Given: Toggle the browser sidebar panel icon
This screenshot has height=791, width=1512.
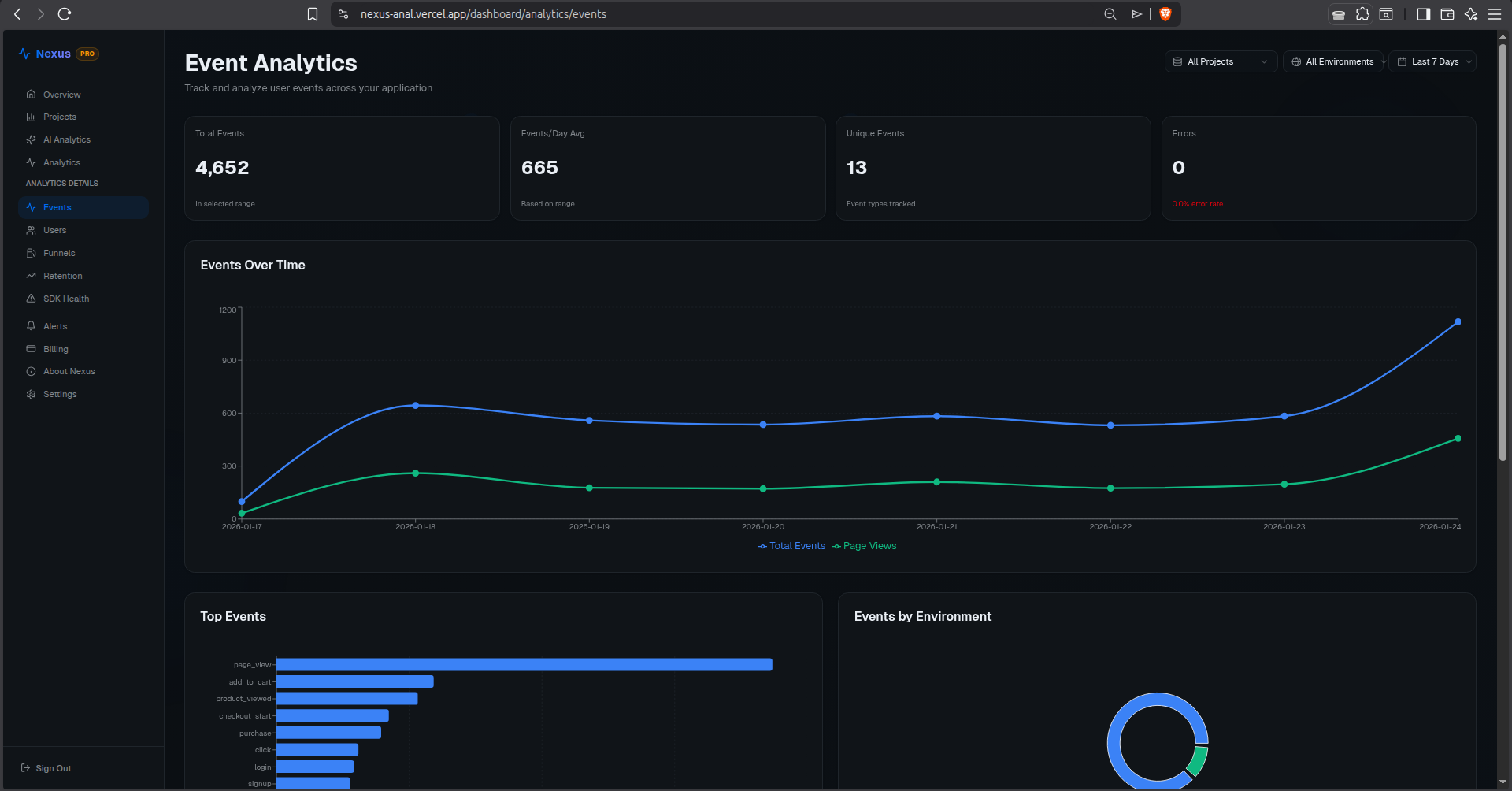Looking at the screenshot, I should coord(1423,14).
